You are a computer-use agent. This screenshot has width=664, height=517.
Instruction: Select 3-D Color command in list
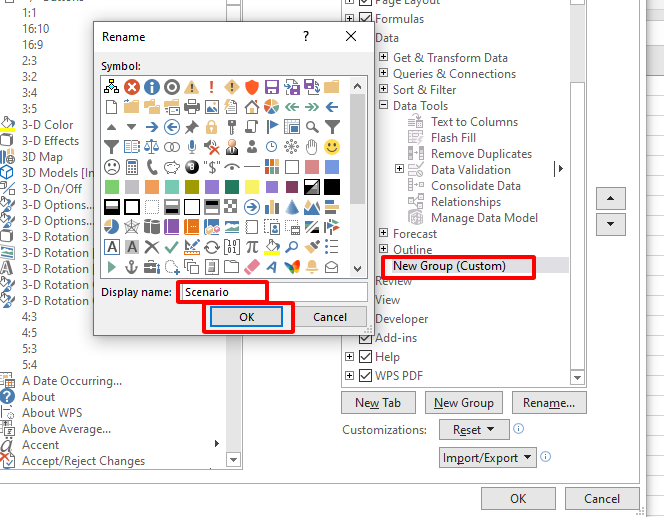click(x=47, y=125)
